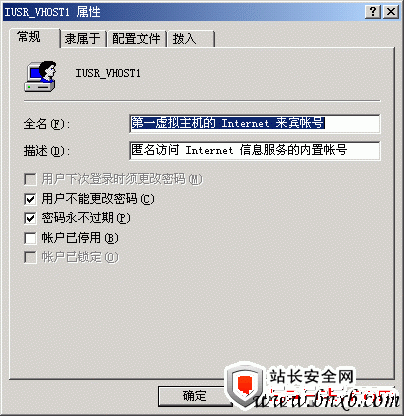Screen dimensions: 404x416
Task: Open the 隶属于 tab
Action: 83,39
